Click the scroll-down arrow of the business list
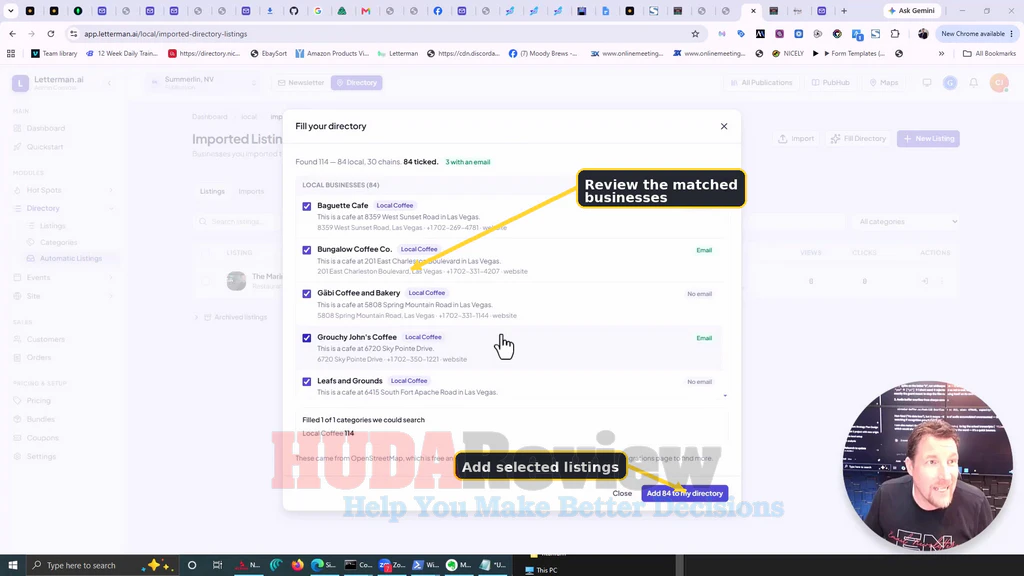 (725, 396)
